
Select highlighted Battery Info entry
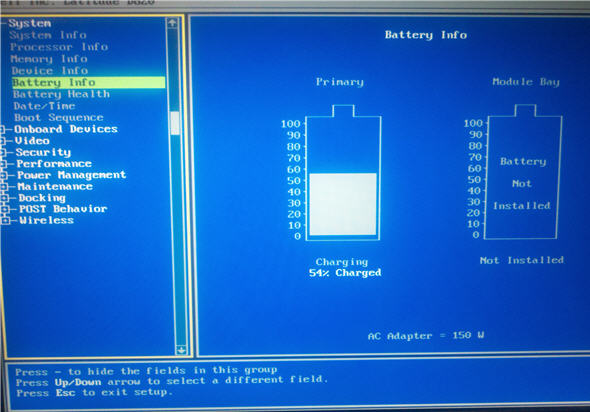88,82
